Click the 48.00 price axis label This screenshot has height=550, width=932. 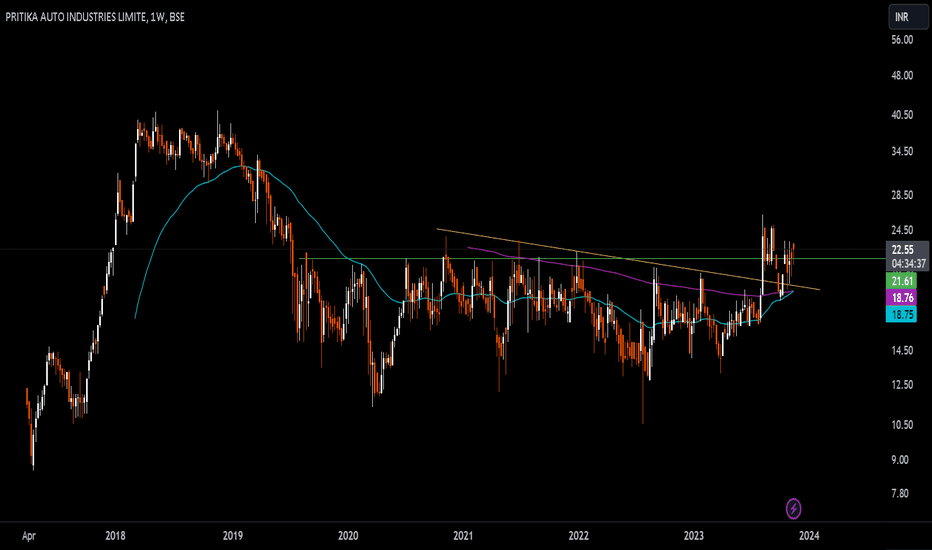tap(902, 76)
